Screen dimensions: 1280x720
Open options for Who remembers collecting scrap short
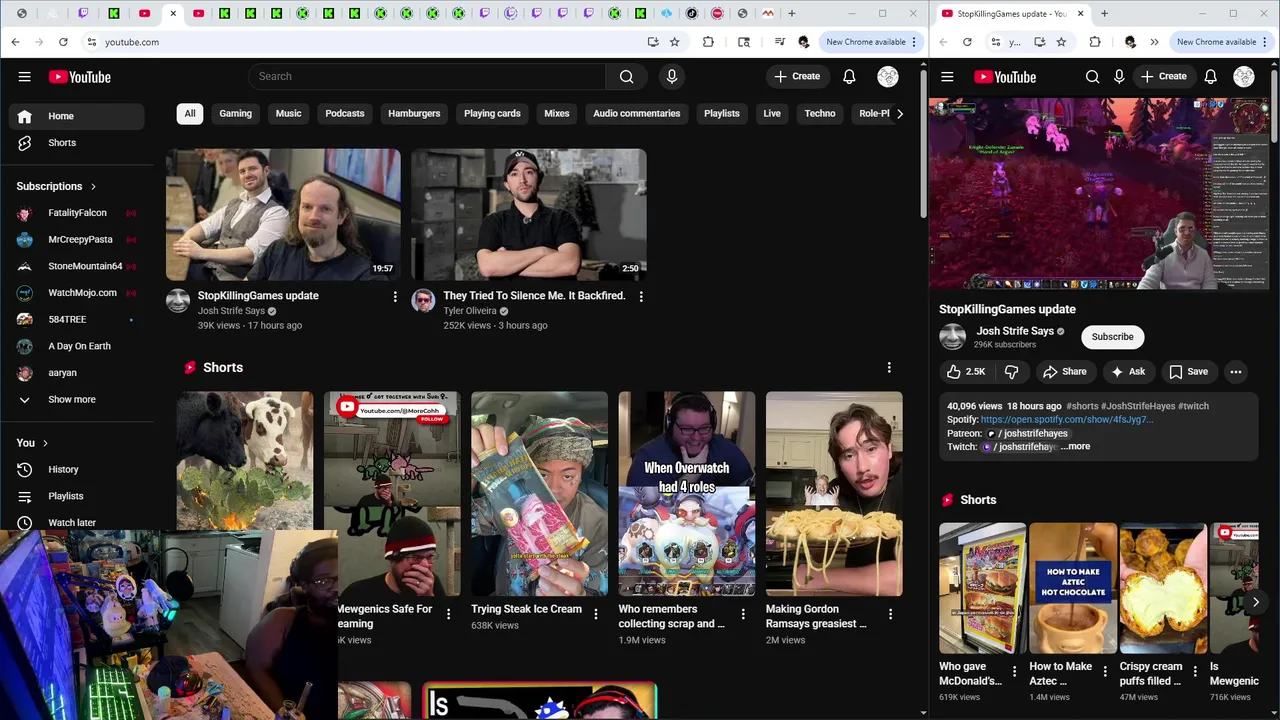pyautogui.click(x=743, y=614)
